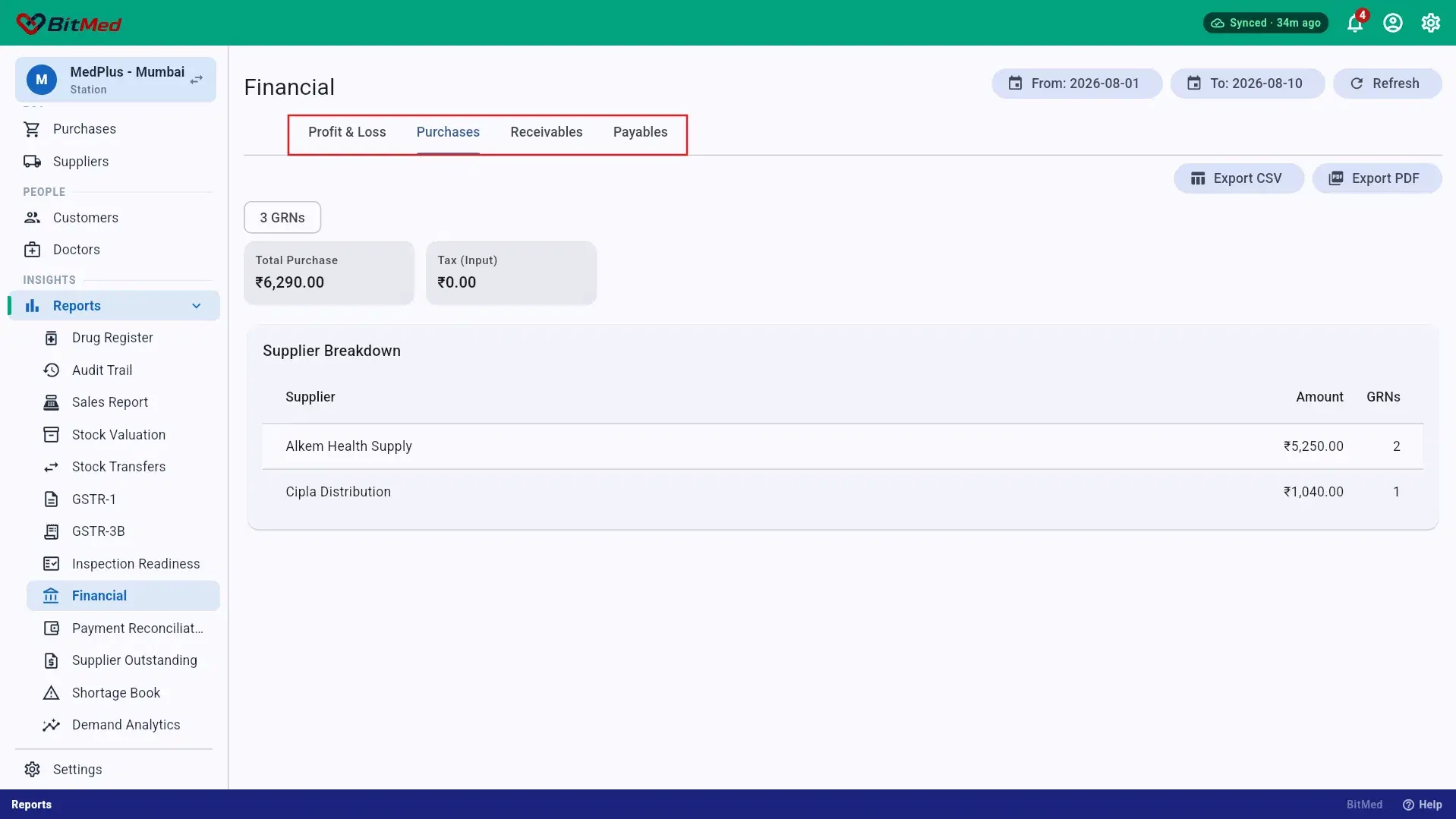Select the Alkem Health Supply row
The height and width of the screenshot is (819, 1456).
point(843,446)
